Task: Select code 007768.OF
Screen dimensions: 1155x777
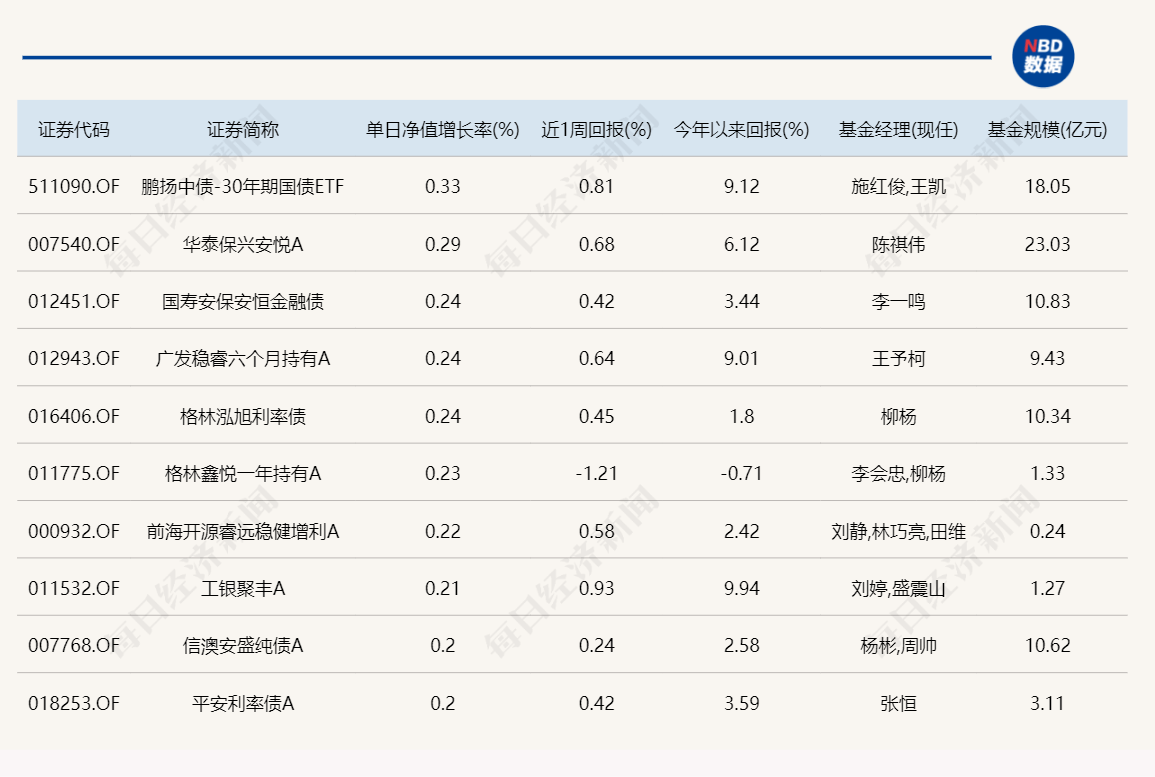Action: click(x=74, y=646)
